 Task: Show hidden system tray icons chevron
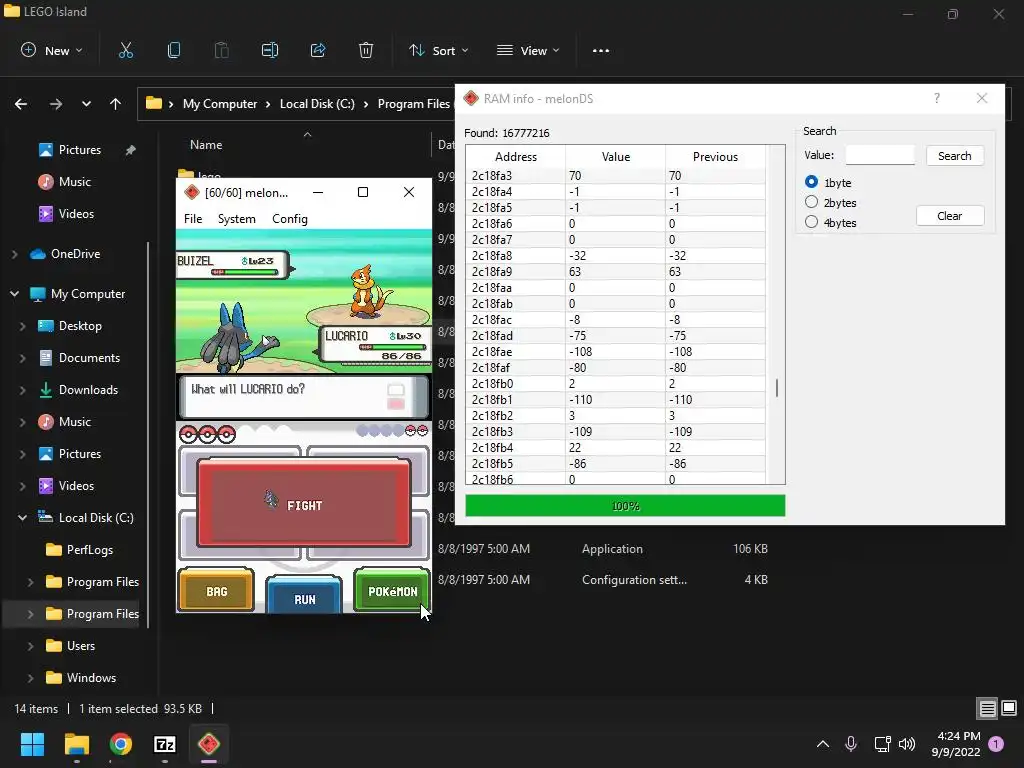[x=823, y=744]
